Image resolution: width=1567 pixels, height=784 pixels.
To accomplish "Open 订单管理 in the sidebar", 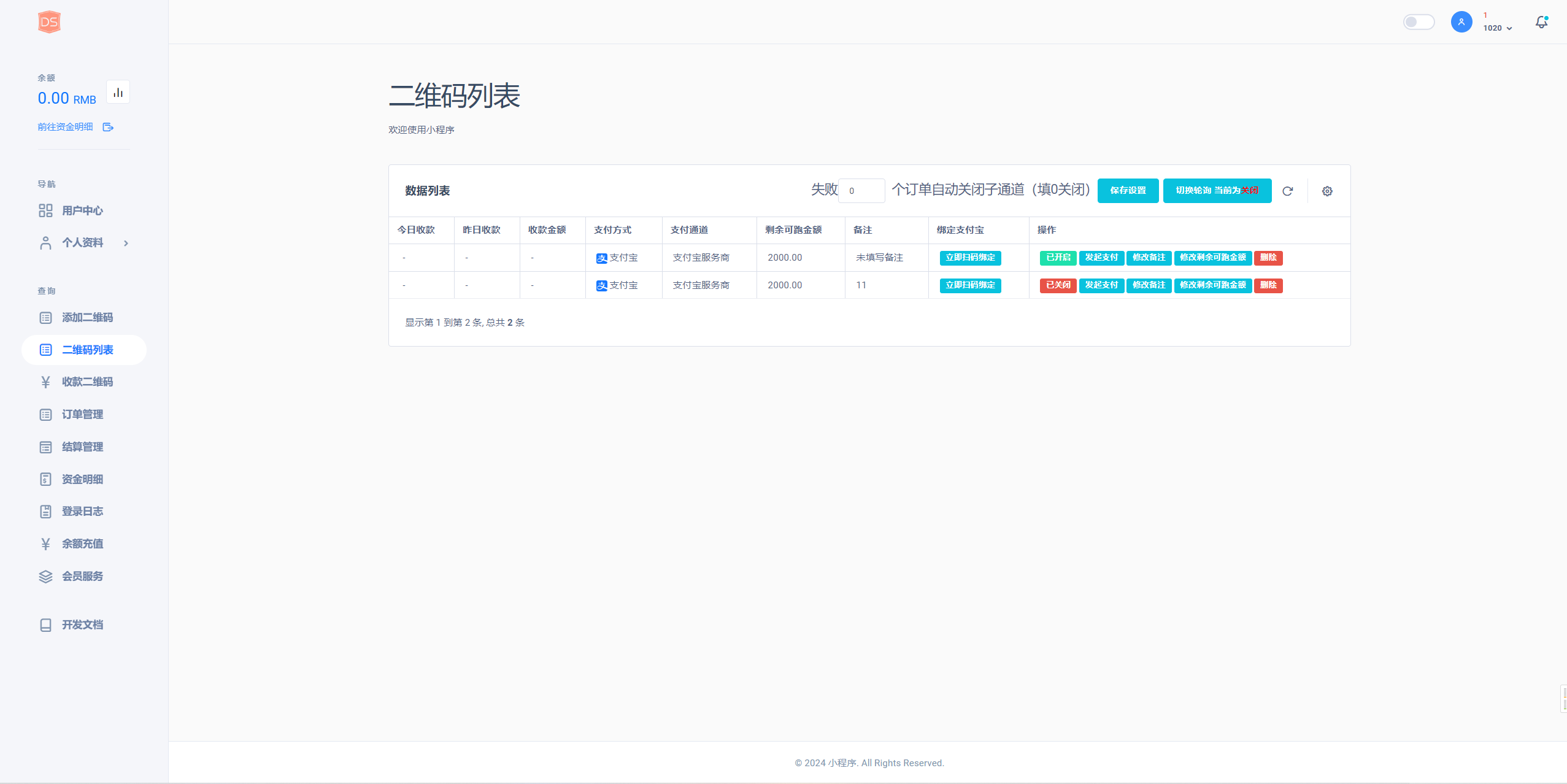I will [82, 415].
